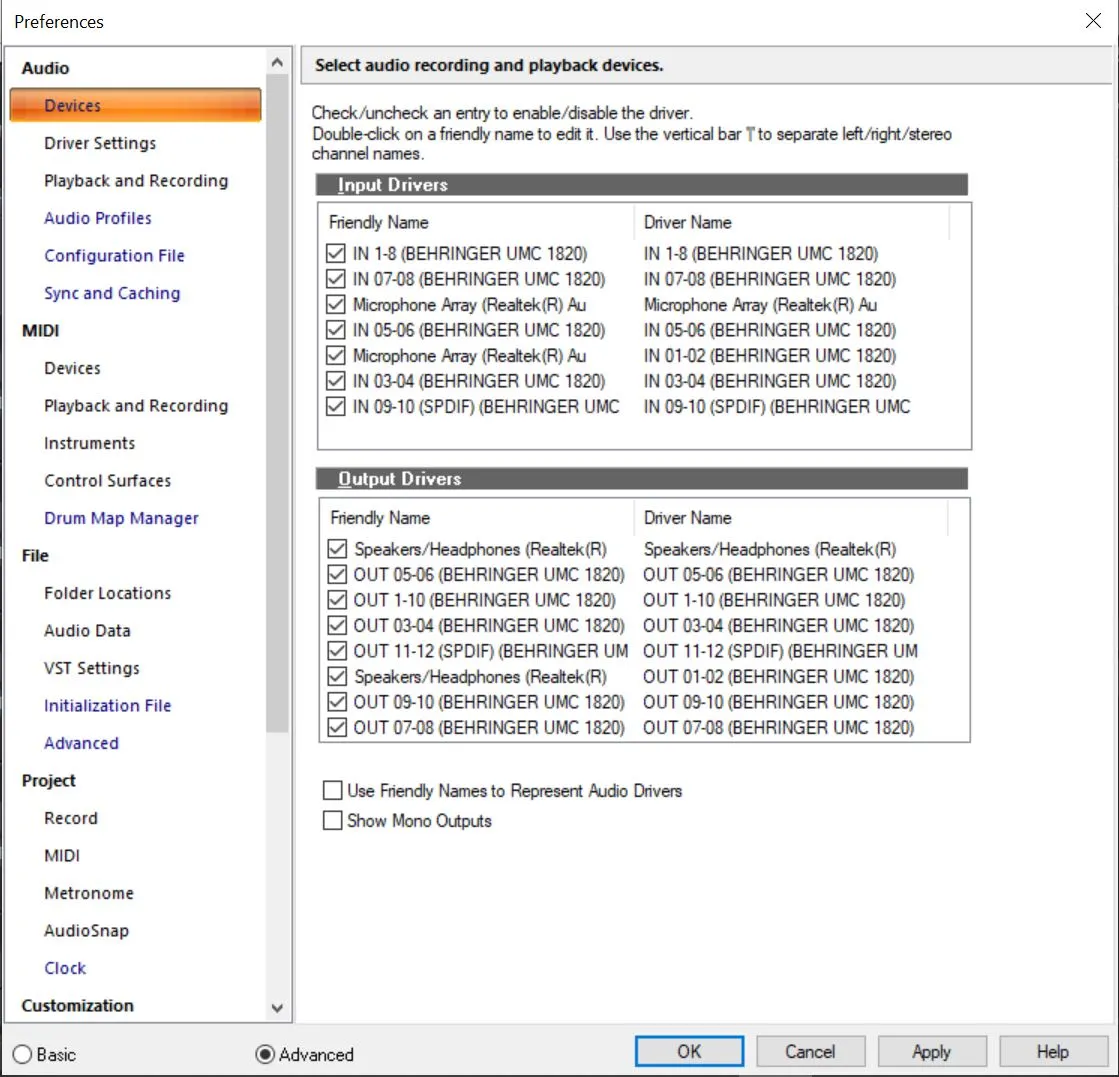Click the Help button
The width and height of the screenshot is (1119, 1077).
[1053, 1051]
